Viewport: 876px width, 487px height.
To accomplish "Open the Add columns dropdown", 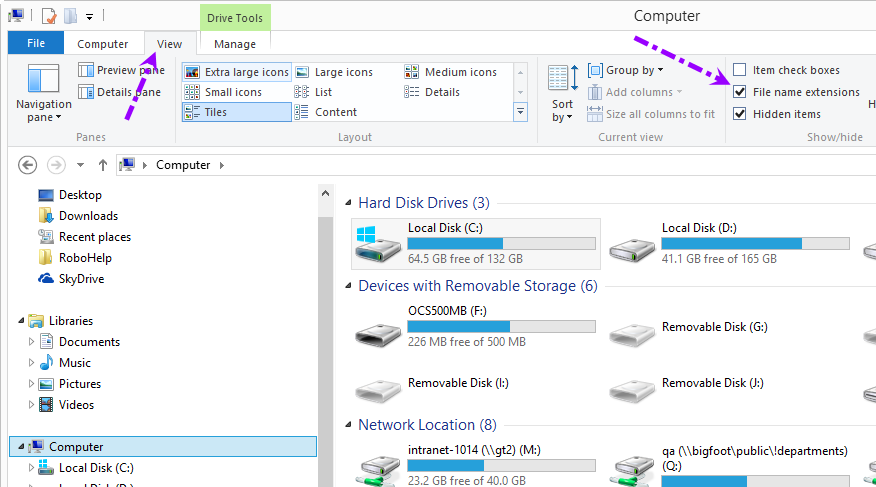I will click(635, 92).
